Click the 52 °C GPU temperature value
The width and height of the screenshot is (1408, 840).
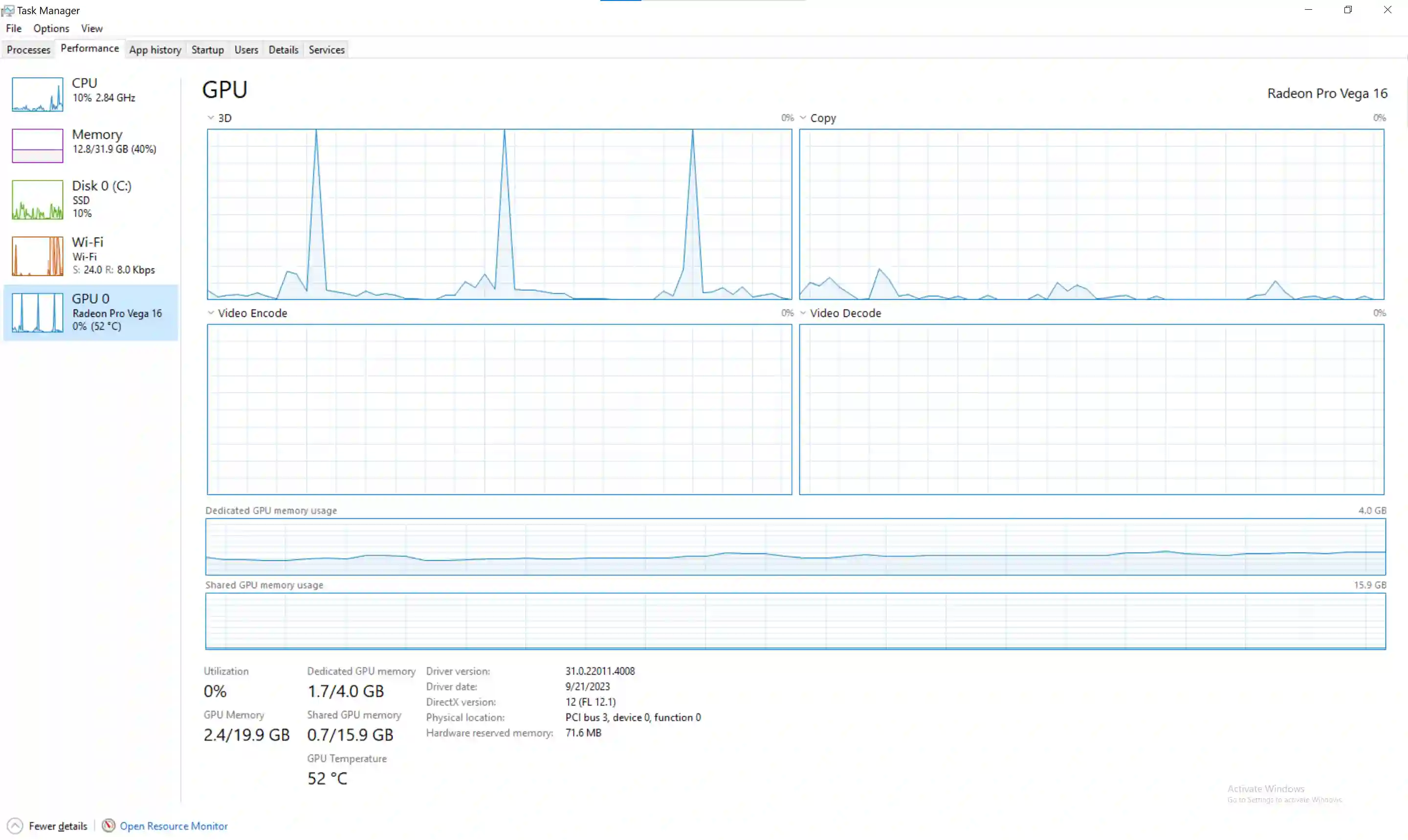pos(327,778)
